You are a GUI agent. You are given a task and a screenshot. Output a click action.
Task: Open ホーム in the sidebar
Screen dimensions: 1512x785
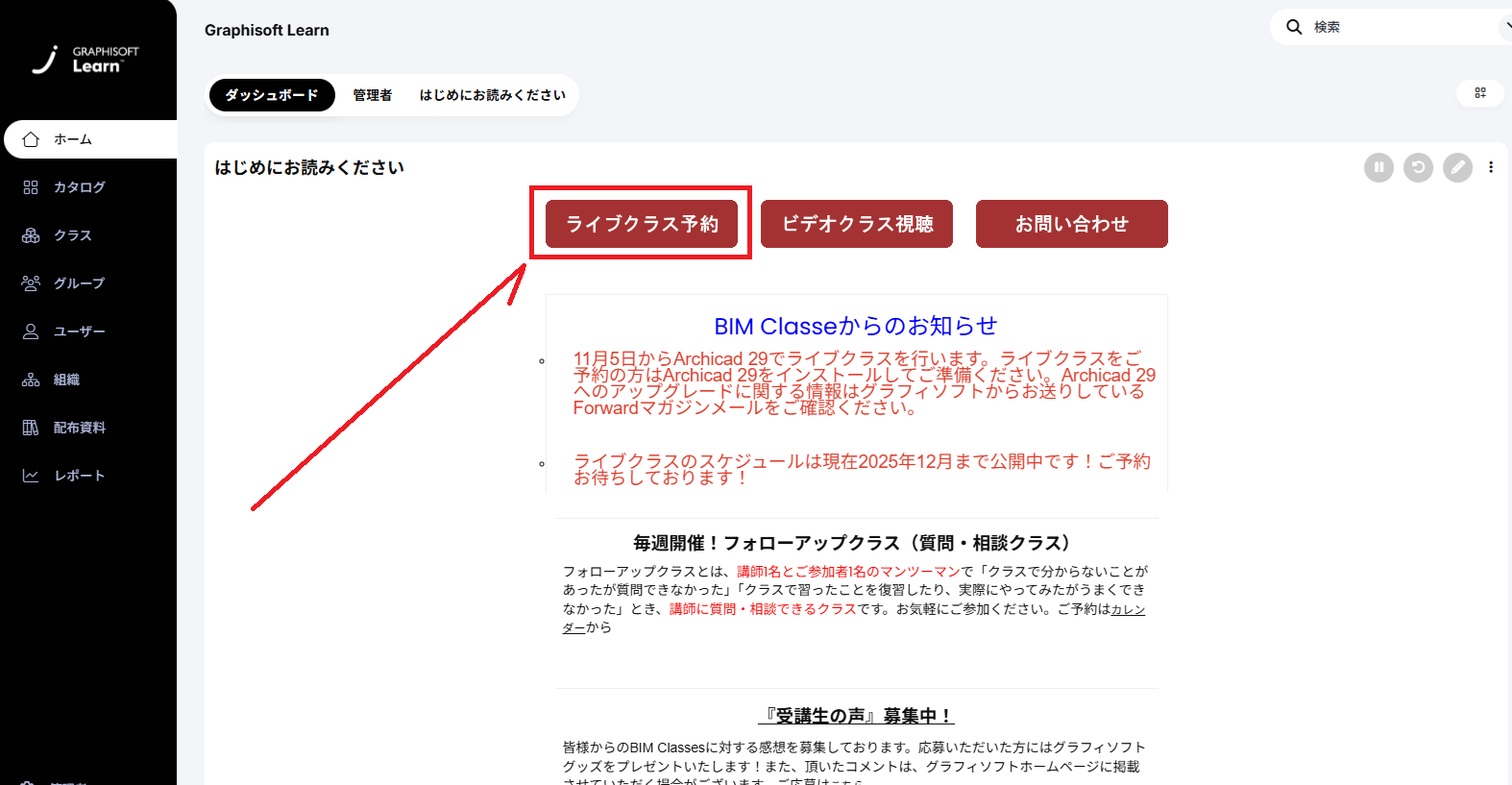point(90,139)
